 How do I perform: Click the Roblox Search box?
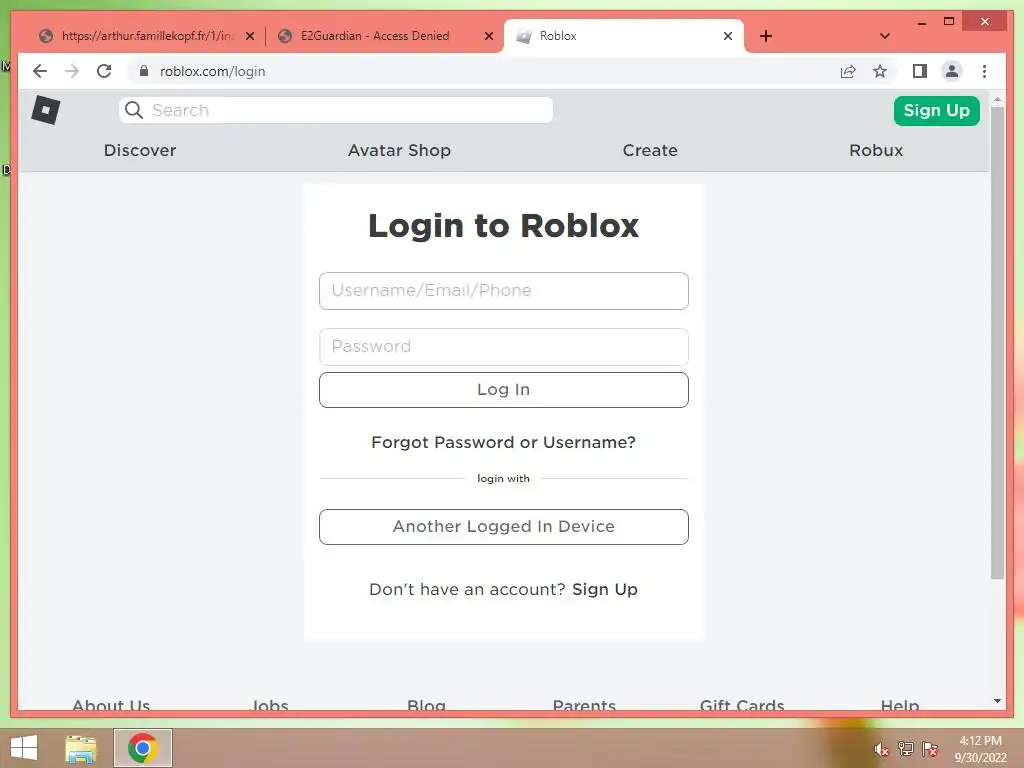336,110
